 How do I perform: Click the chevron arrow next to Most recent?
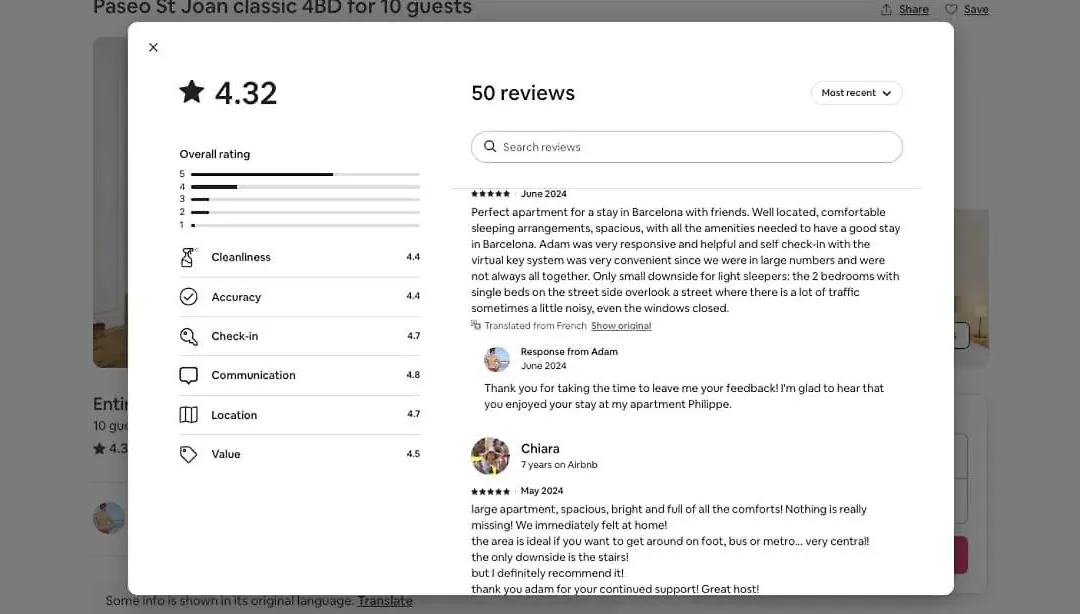tap(887, 93)
